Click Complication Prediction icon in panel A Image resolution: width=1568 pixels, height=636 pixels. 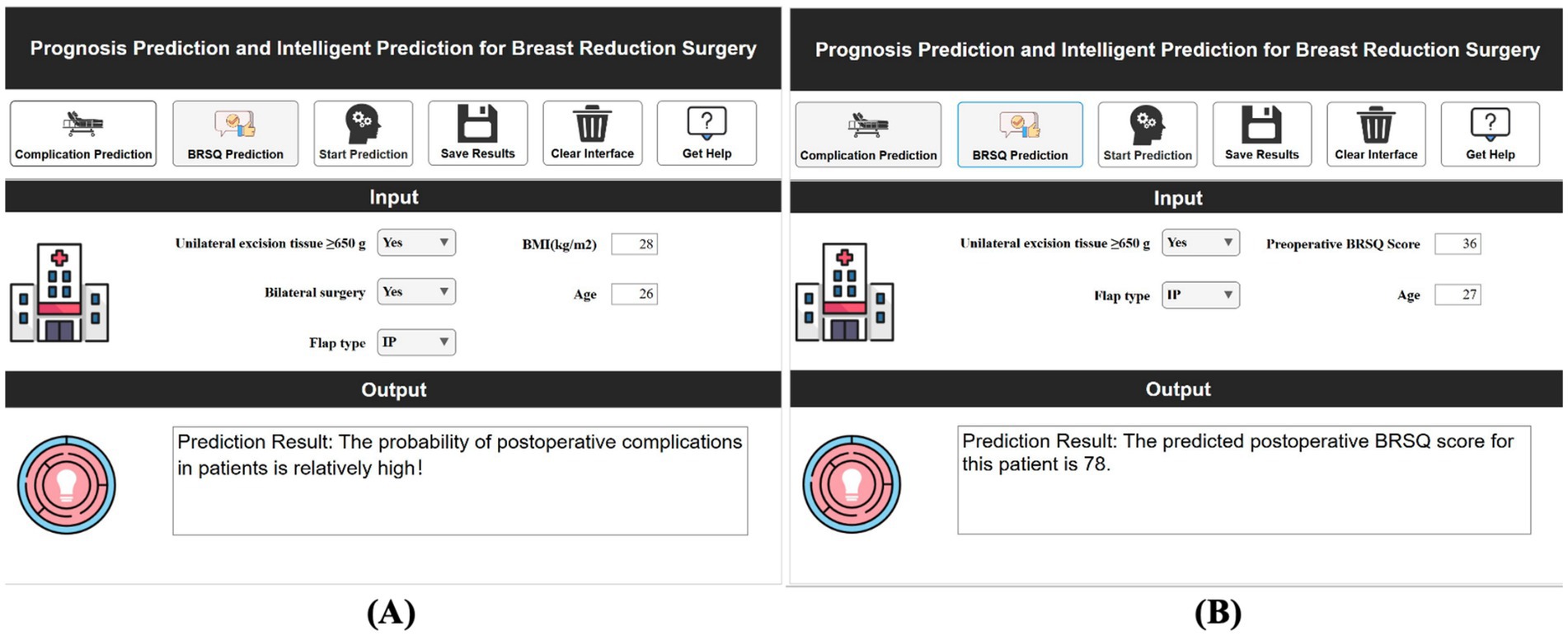(82, 125)
